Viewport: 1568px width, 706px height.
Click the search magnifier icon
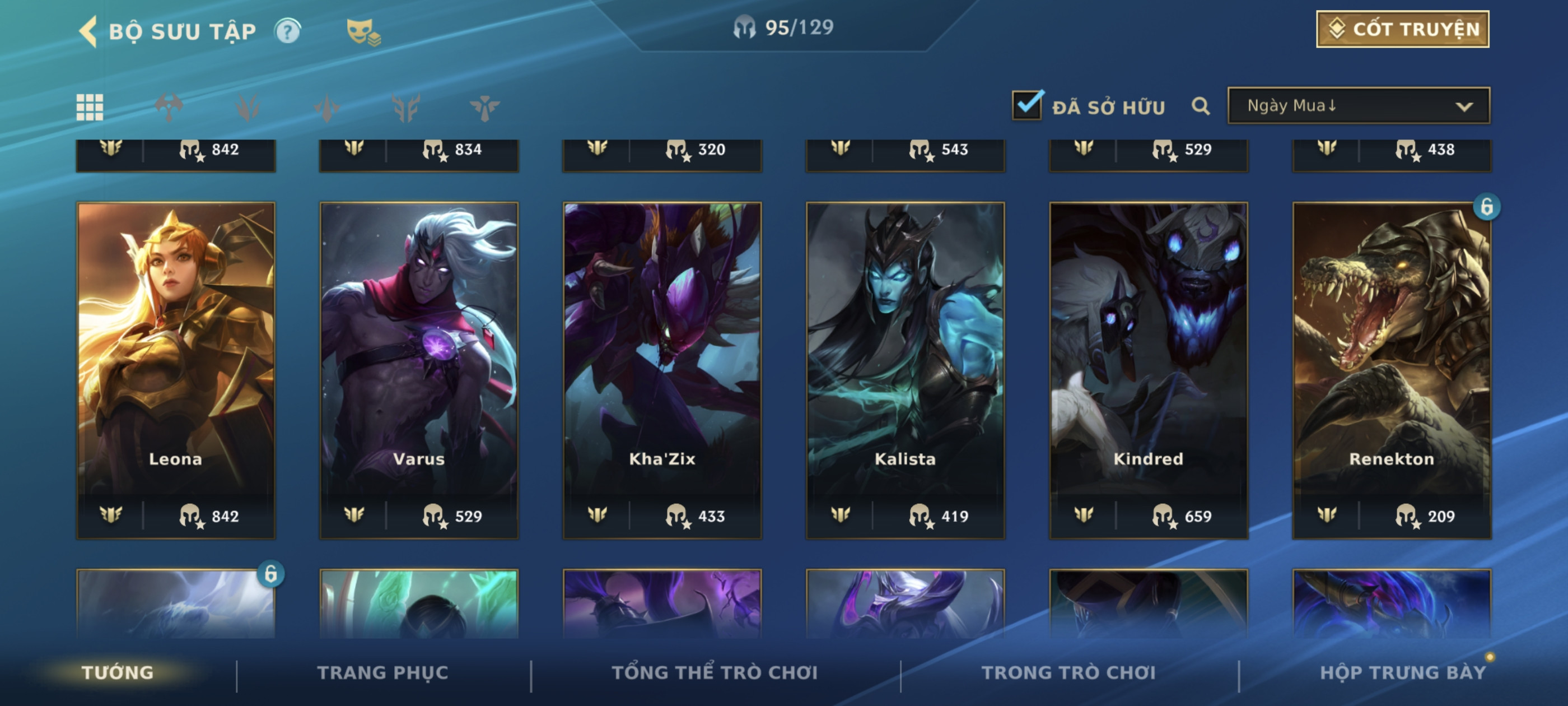pos(1200,106)
